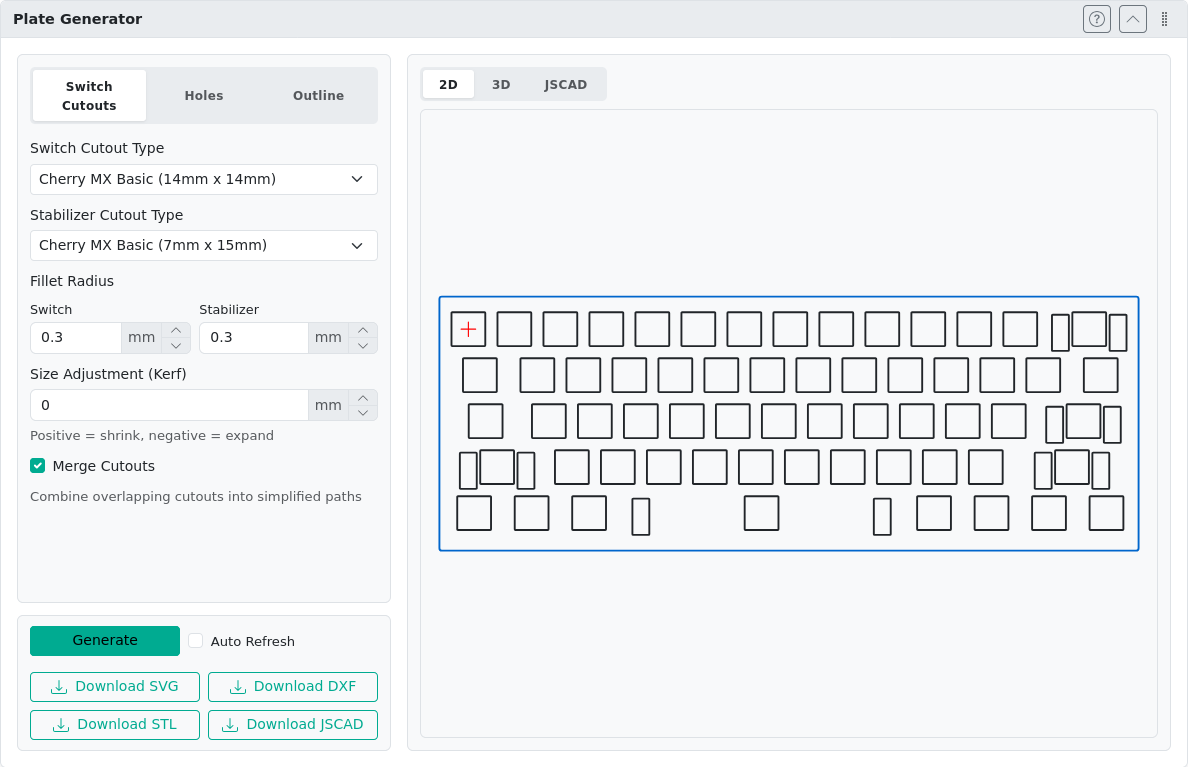
Task: Open the Switch Cutout Type dropdown
Action: click(204, 179)
